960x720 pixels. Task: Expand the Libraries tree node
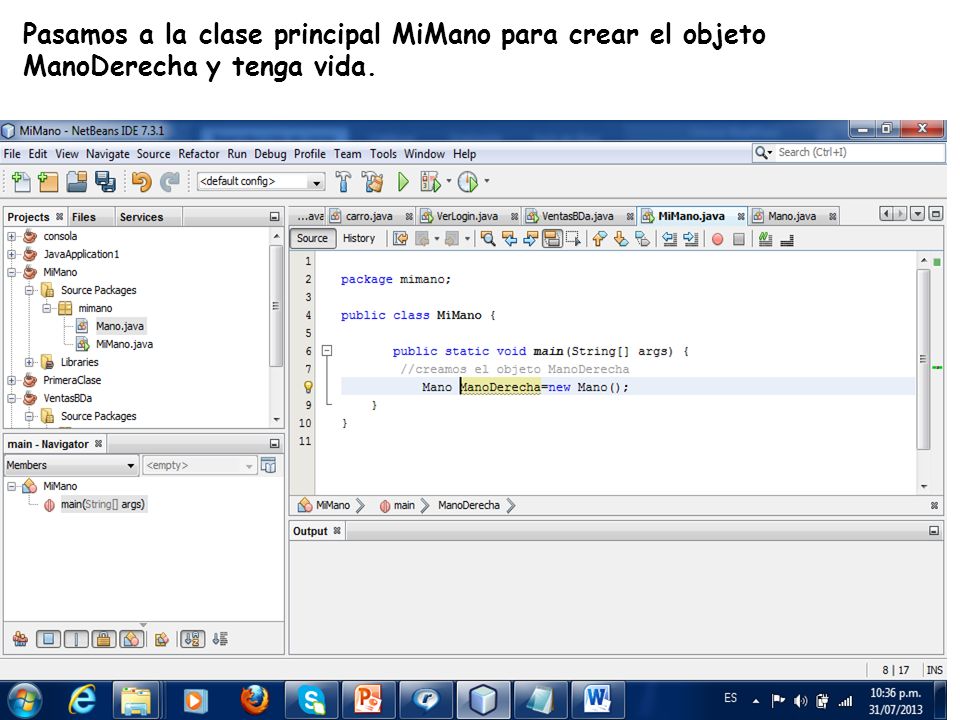[x=29, y=362]
